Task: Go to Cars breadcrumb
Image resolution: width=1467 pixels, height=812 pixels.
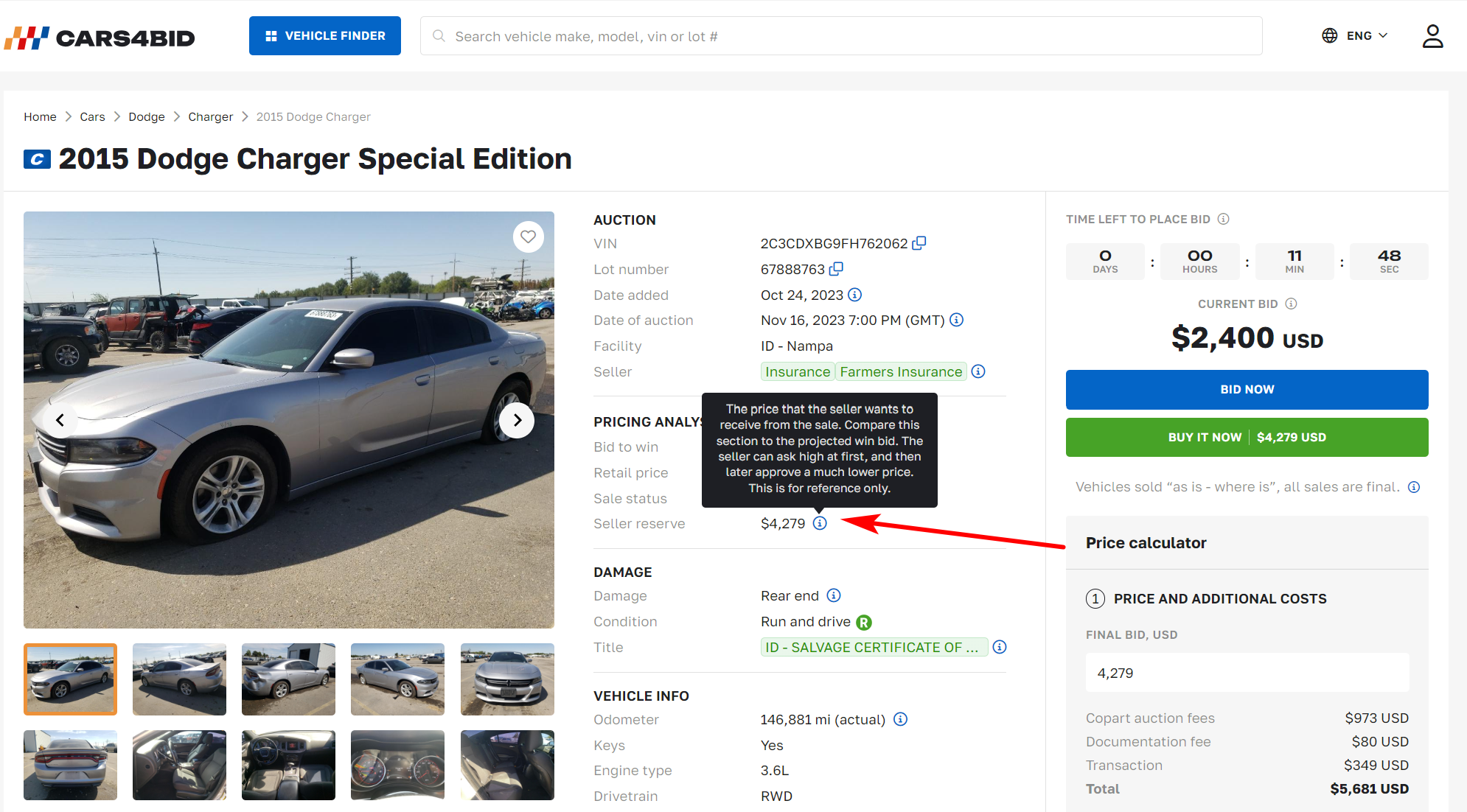Action: pos(92,116)
